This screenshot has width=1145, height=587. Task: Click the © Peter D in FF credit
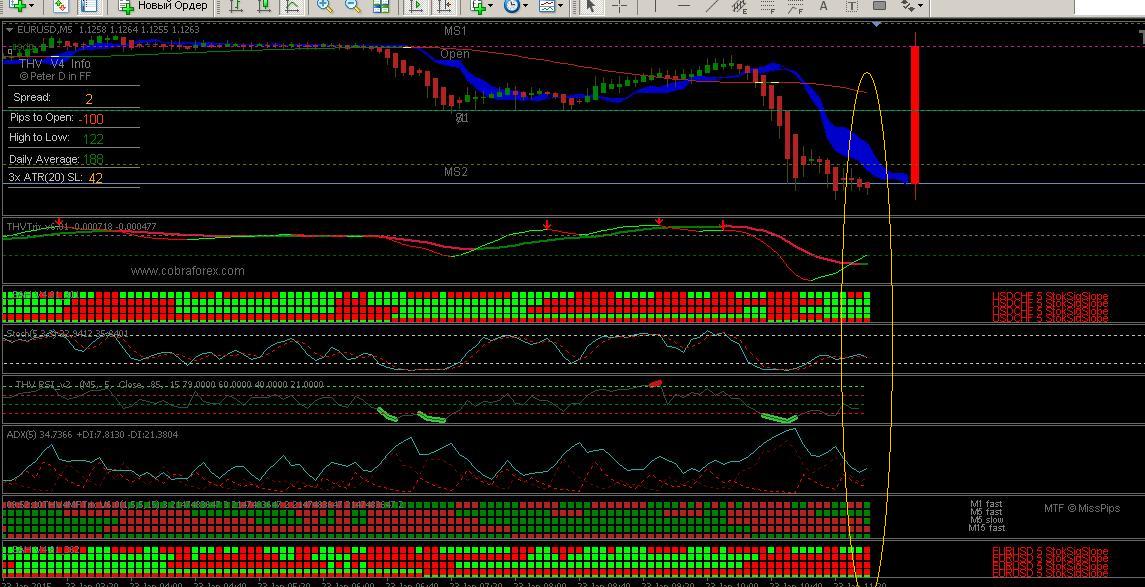55,76
